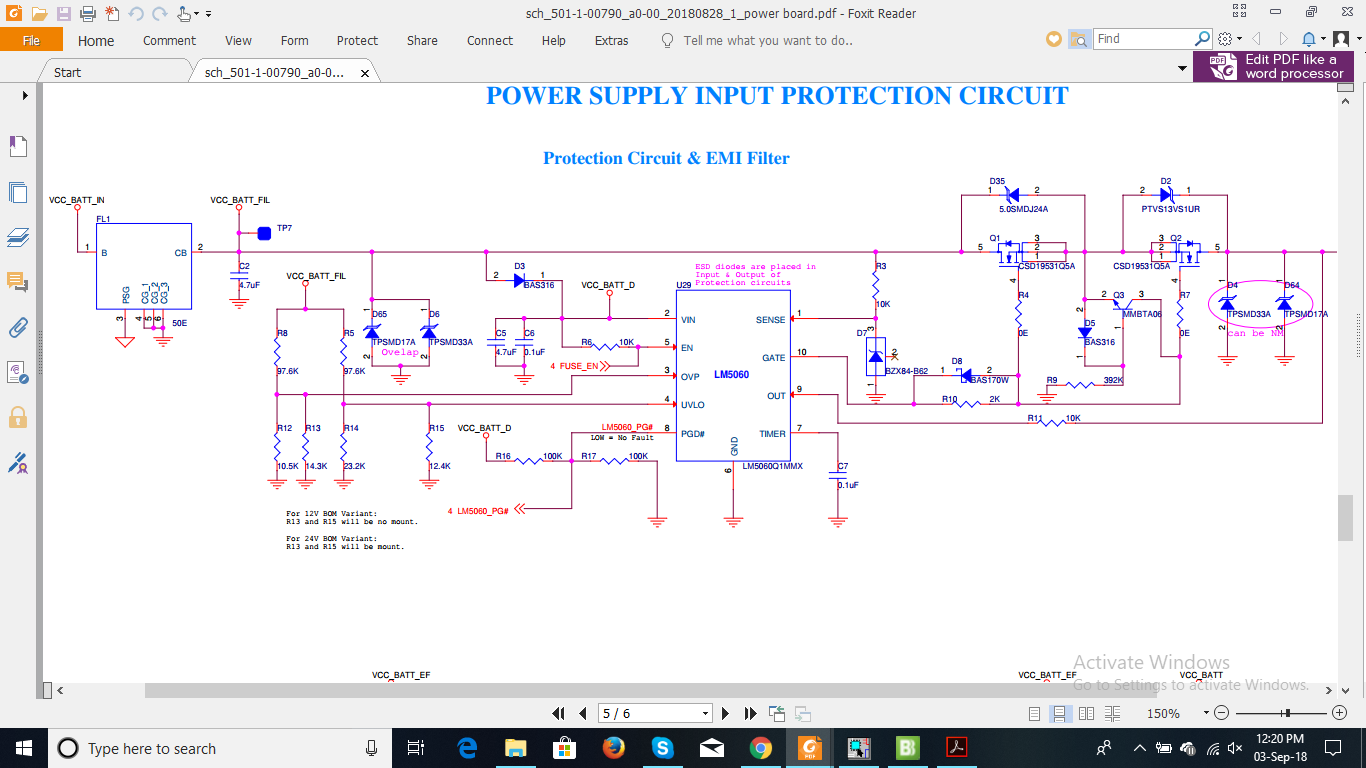The height and width of the screenshot is (768, 1366).
Task: Toggle Continuous page view mode
Action: click(x=1060, y=713)
